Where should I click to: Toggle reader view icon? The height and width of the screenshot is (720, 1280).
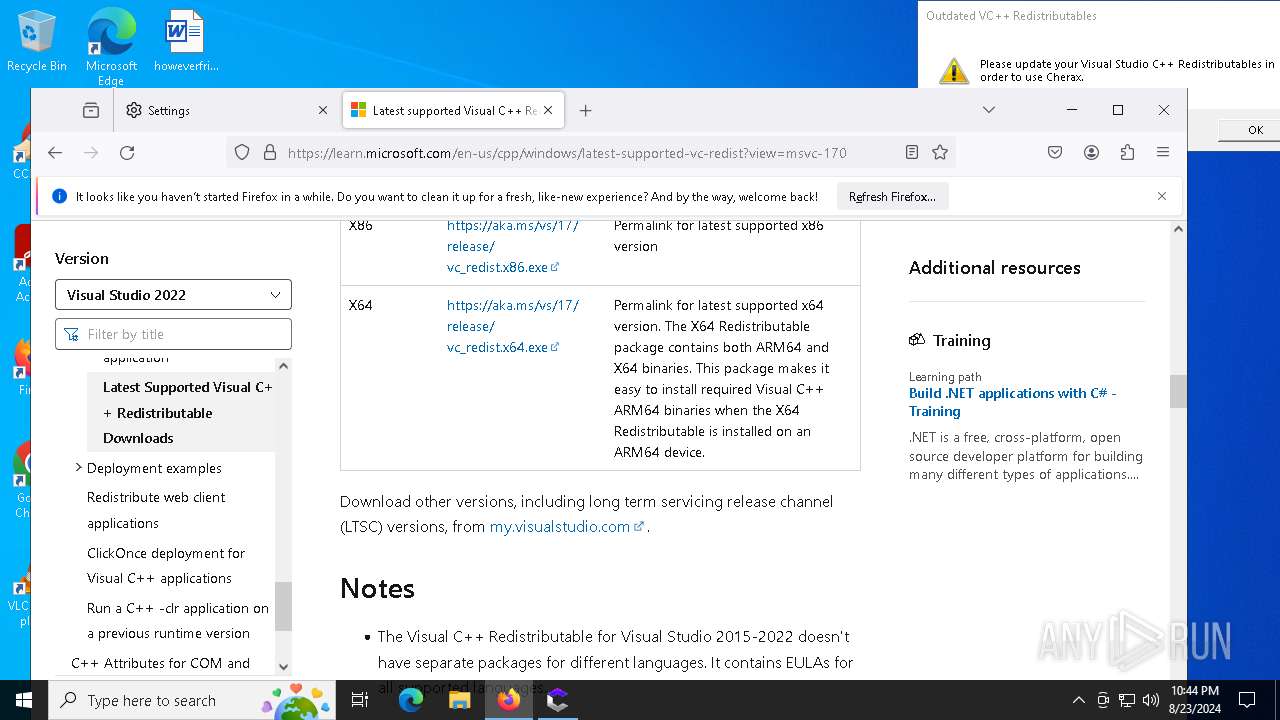[912, 152]
